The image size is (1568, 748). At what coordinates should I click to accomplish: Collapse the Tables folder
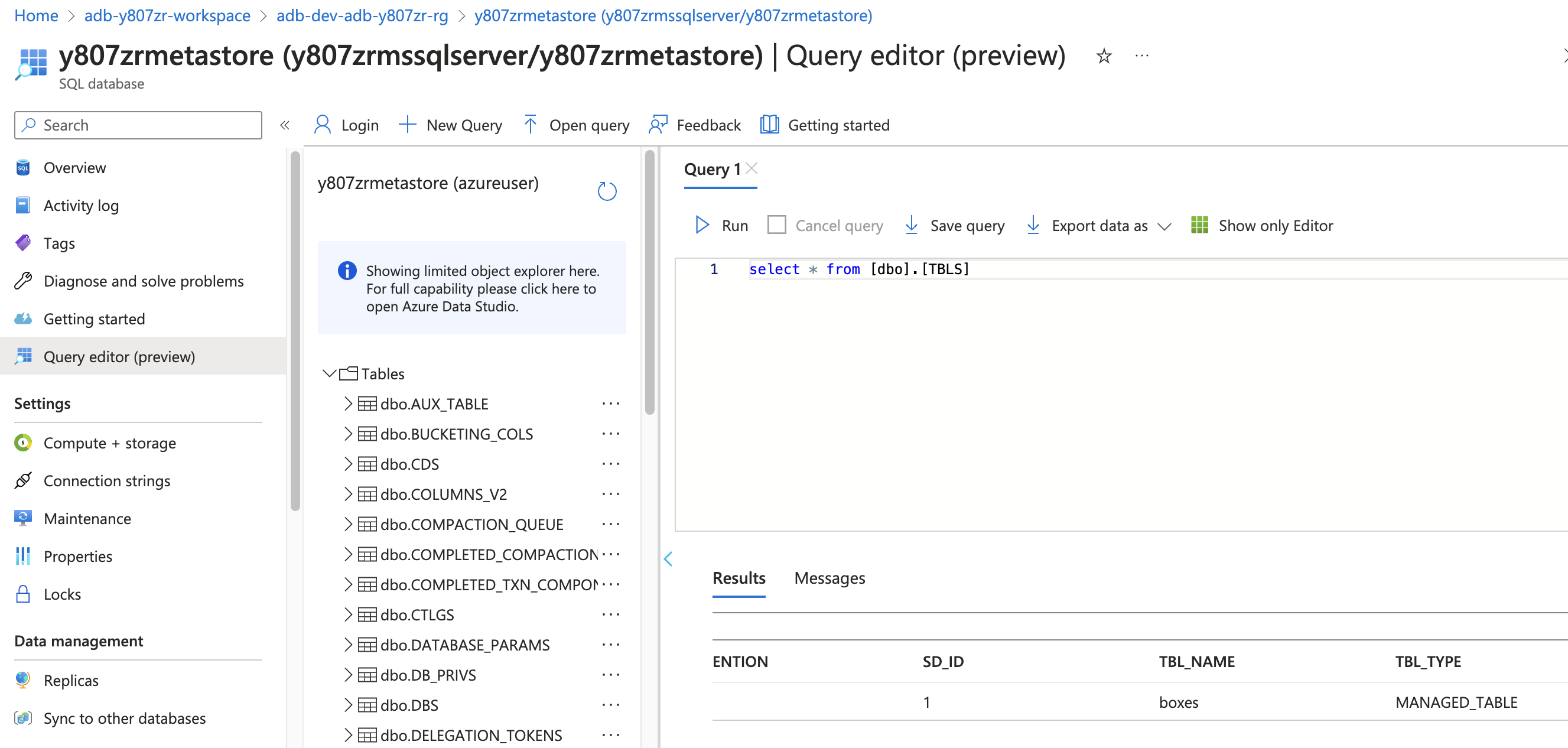pyautogui.click(x=329, y=373)
